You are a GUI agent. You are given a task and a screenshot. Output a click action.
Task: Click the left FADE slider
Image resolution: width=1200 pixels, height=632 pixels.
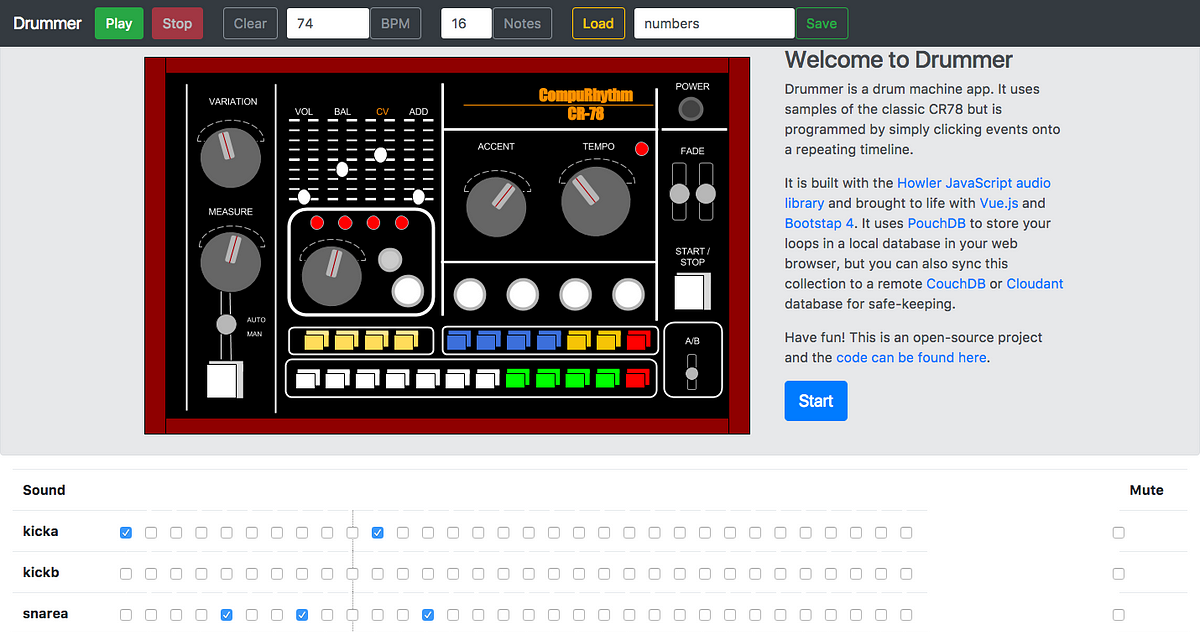[679, 193]
